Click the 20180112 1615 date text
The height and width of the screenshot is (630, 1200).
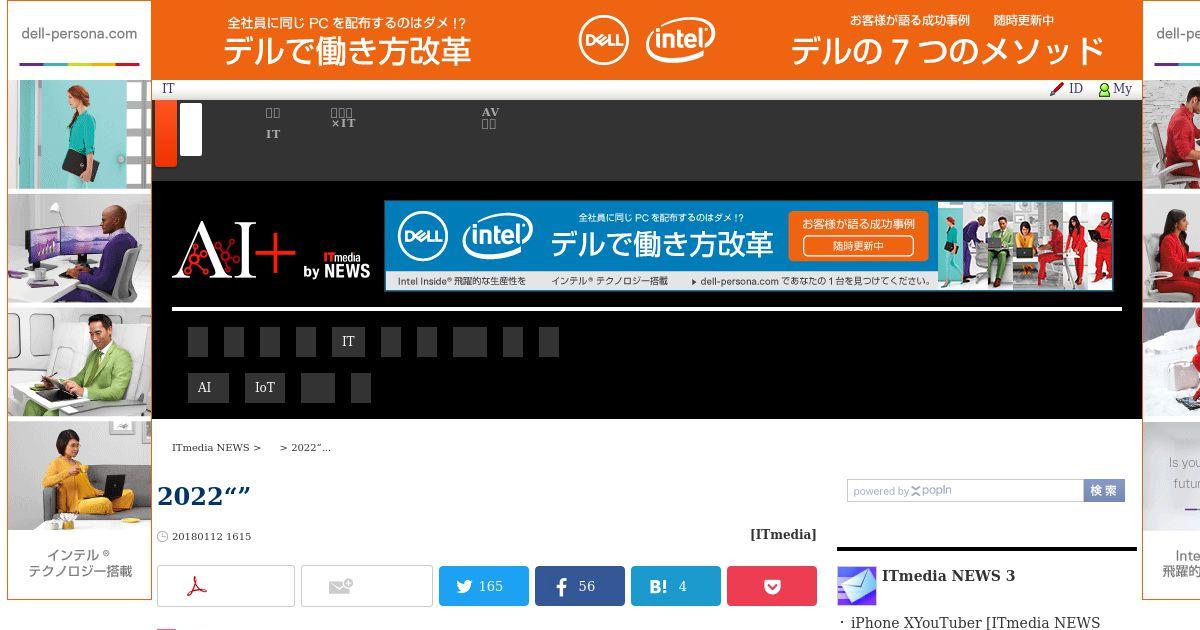tap(211, 537)
